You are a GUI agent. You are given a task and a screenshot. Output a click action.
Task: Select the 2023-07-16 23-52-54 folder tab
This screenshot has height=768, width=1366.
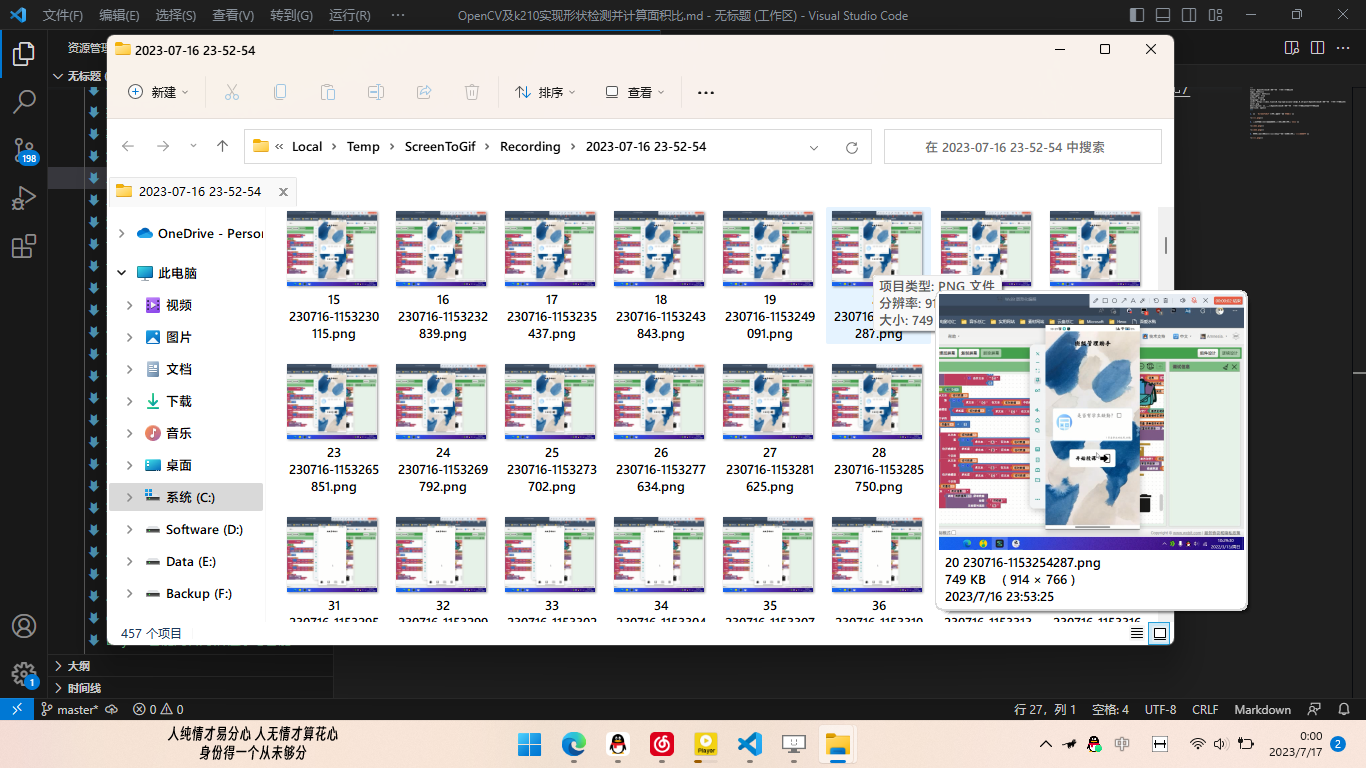click(200, 191)
